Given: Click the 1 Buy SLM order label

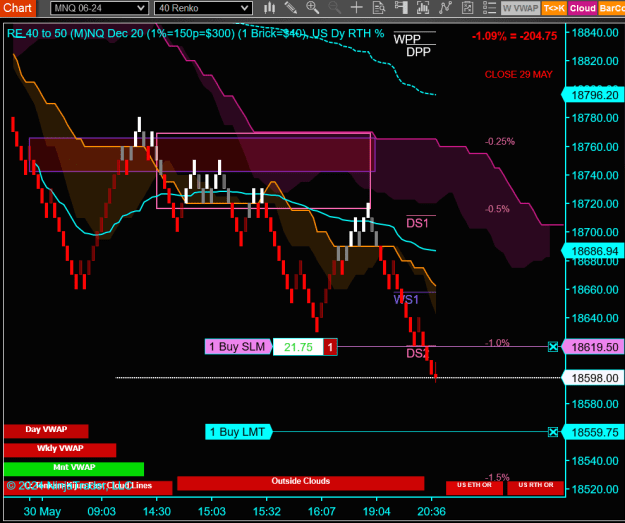Looking at the screenshot, I should [x=238, y=347].
